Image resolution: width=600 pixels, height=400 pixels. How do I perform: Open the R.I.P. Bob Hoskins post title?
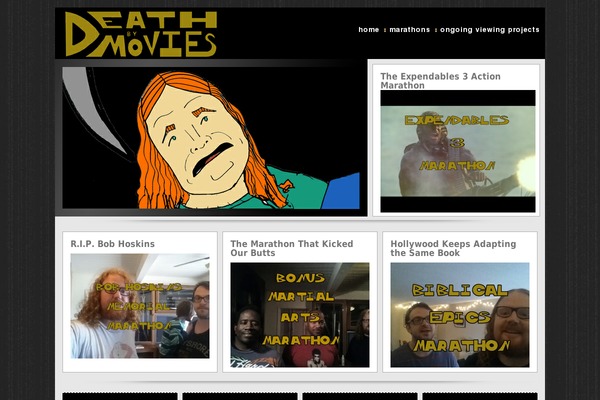pos(112,244)
